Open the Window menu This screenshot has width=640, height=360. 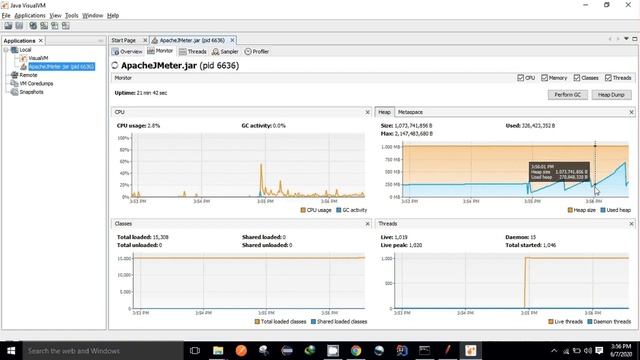click(93, 16)
